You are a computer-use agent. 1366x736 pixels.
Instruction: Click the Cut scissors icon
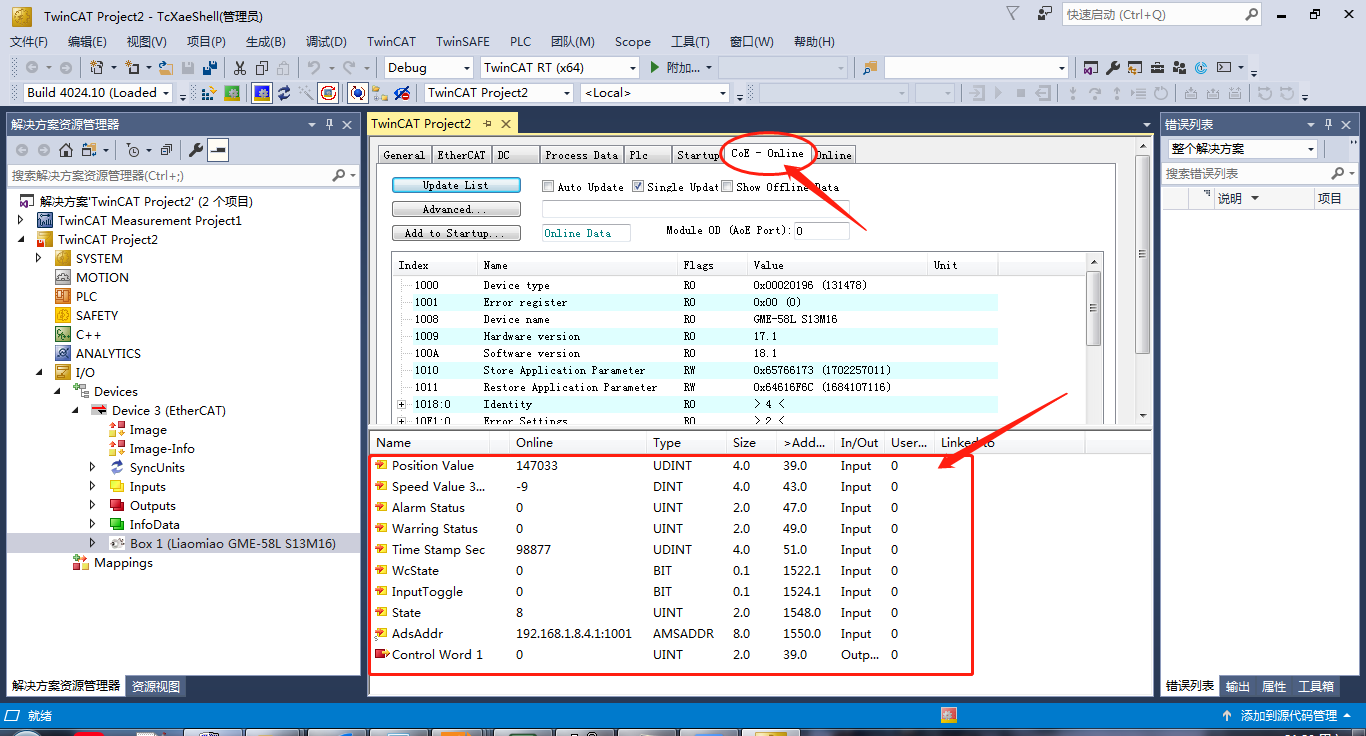[240, 68]
